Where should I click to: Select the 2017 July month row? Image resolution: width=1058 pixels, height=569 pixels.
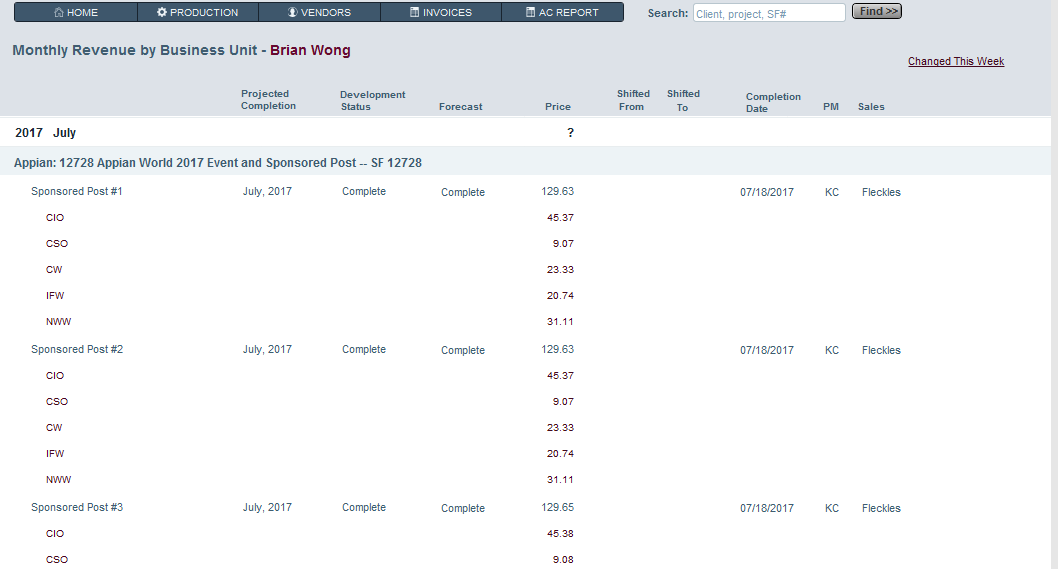(525, 132)
